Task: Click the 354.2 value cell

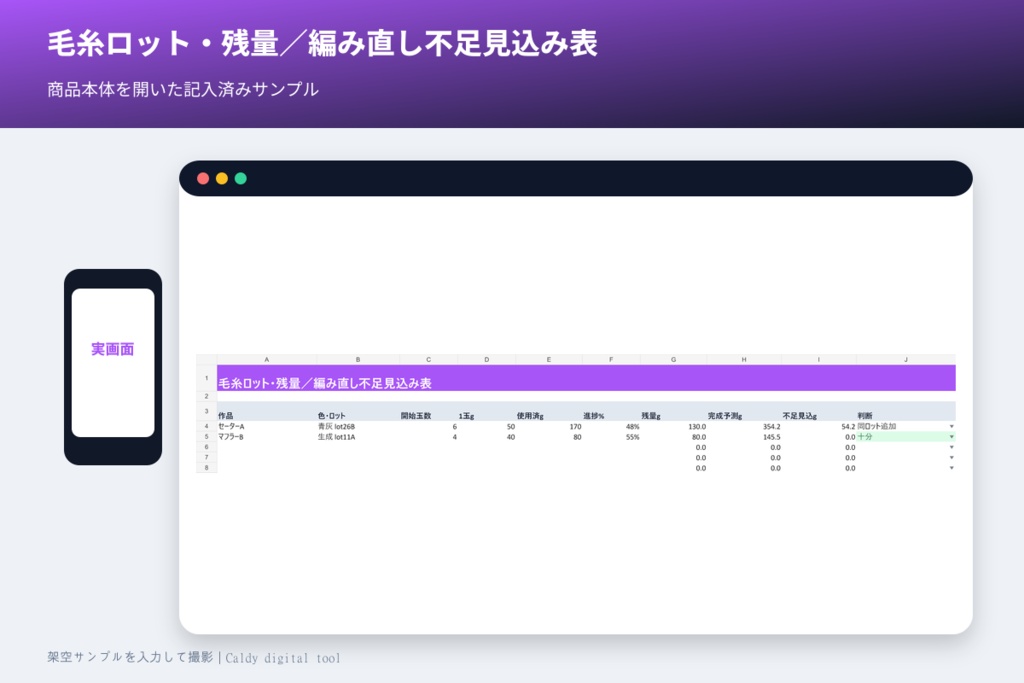Action: (x=744, y=426)
